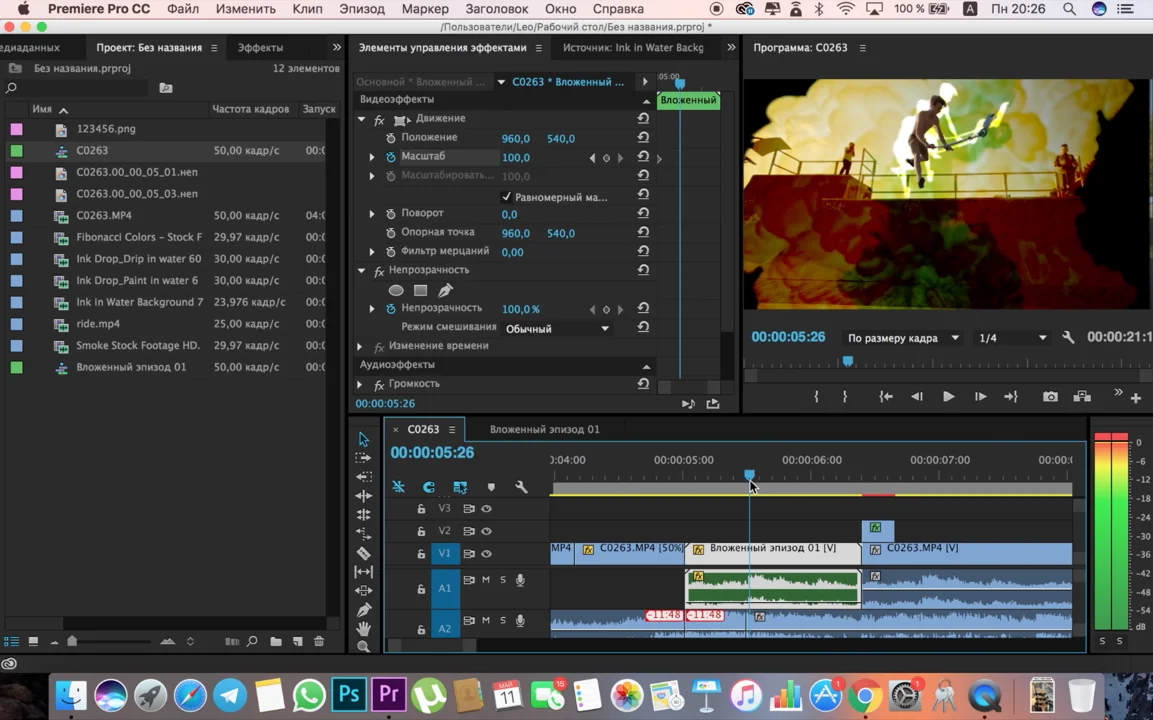
Task: Collapse the Motion effect section
Action: click(x=361, y=118)
